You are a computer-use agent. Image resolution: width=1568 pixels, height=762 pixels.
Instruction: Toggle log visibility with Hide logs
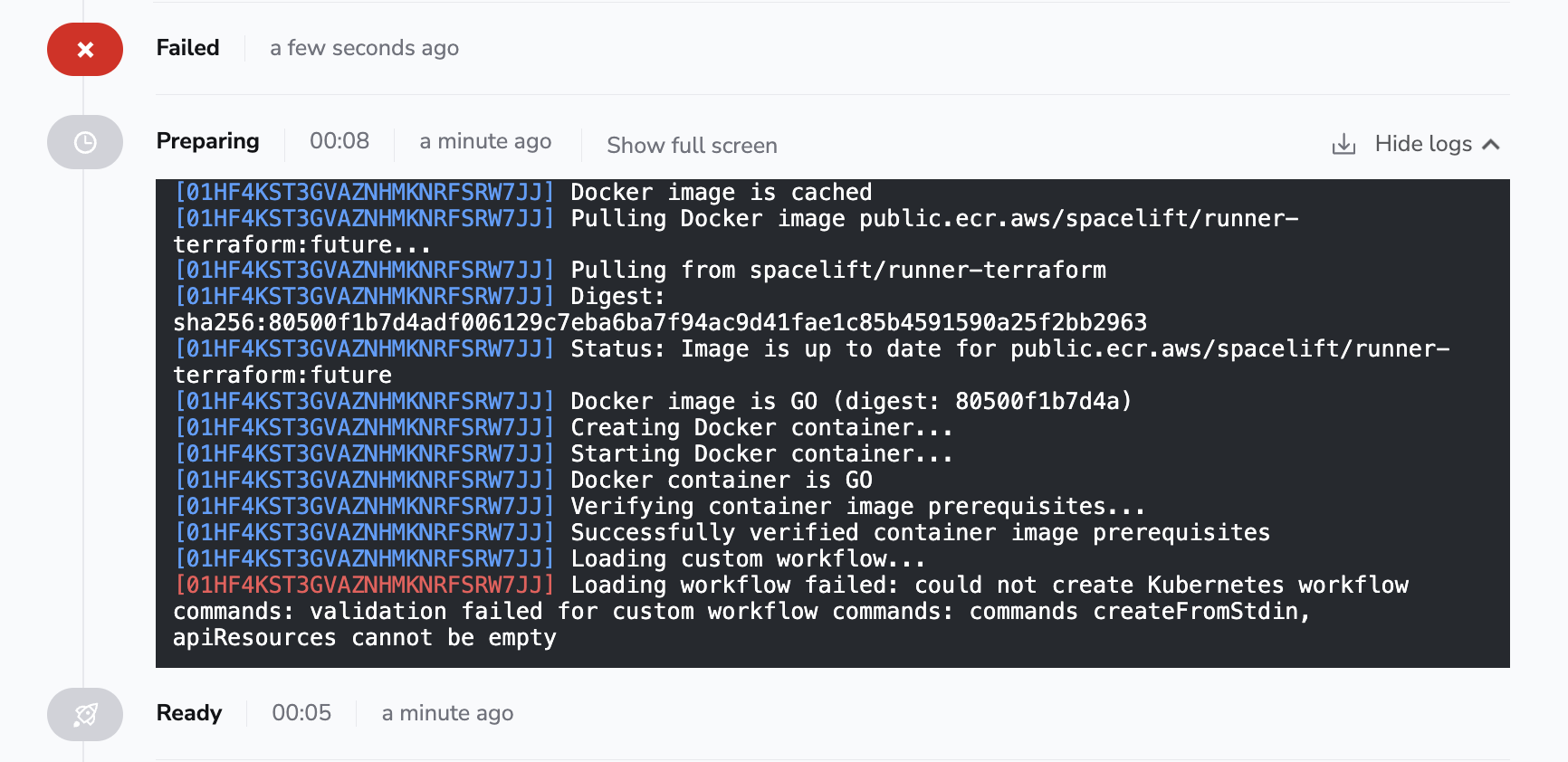tap(1424, 144)
